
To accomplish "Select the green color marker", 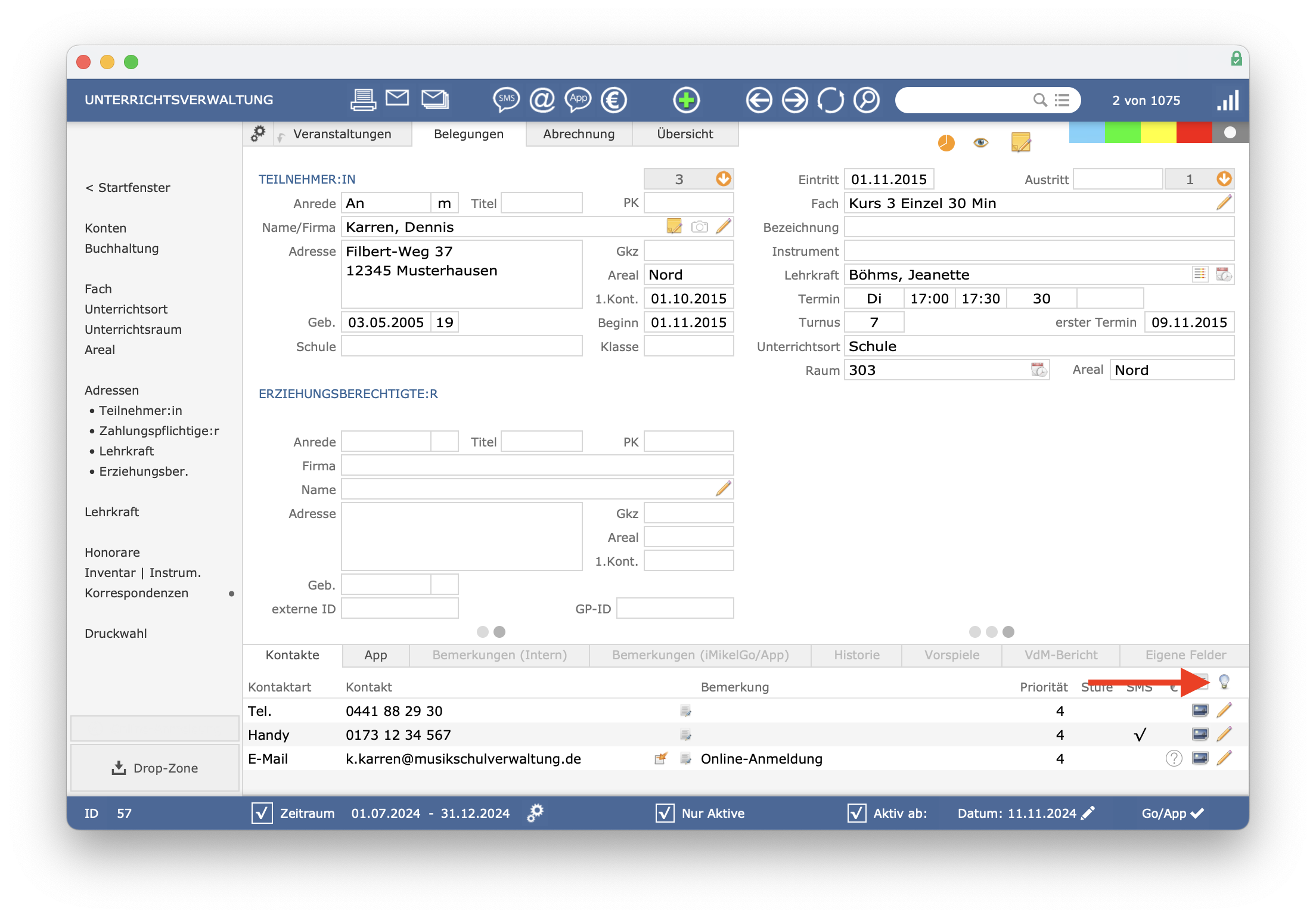I will tap(1122, 132).
